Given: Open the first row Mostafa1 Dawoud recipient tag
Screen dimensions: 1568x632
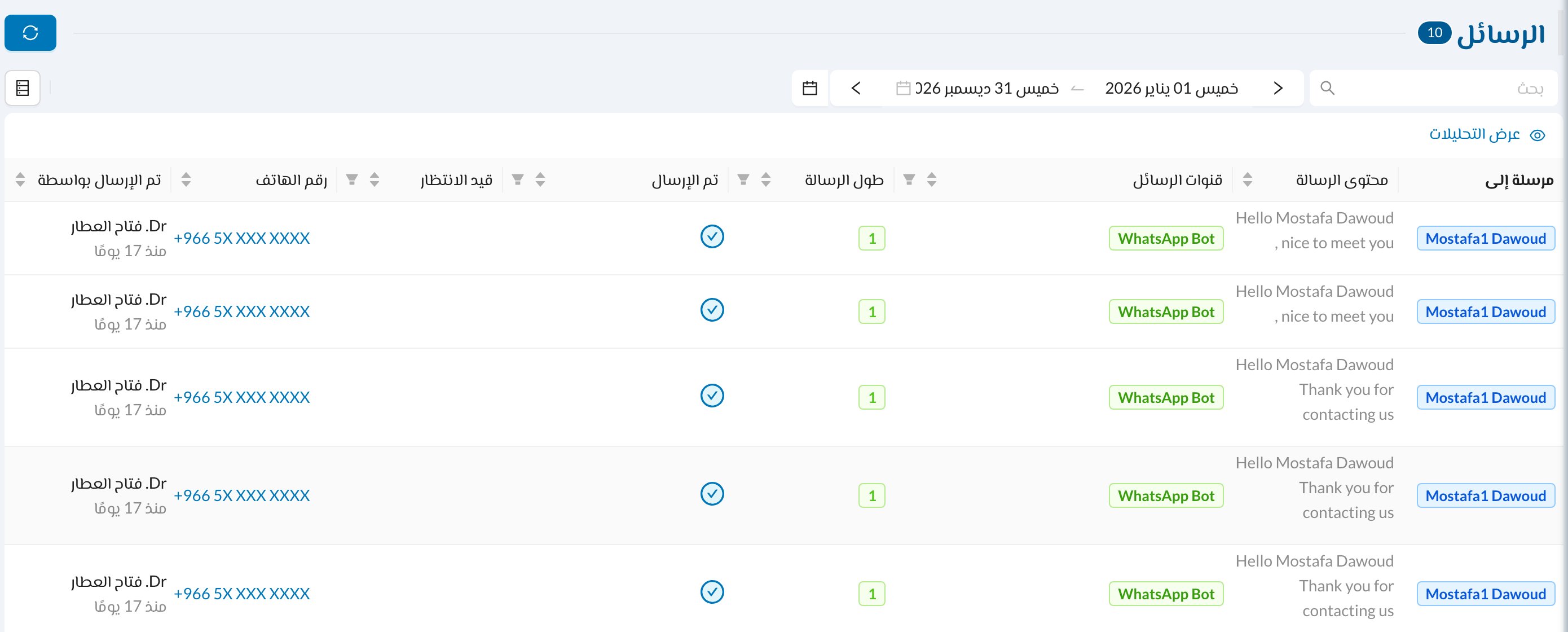Looking at the screenshot, I should tap(1485, 239).
